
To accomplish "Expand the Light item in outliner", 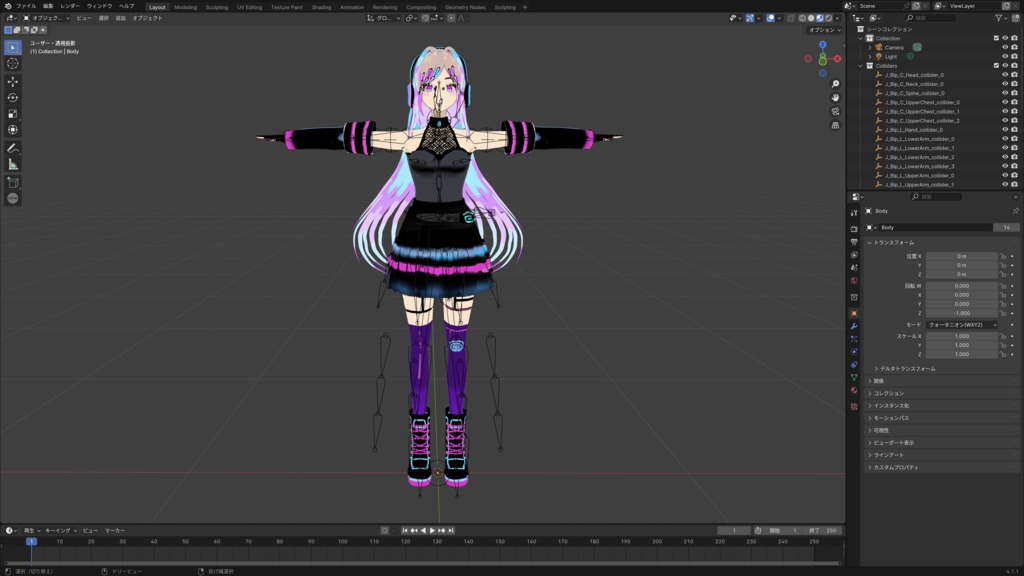I will point(870,57).
